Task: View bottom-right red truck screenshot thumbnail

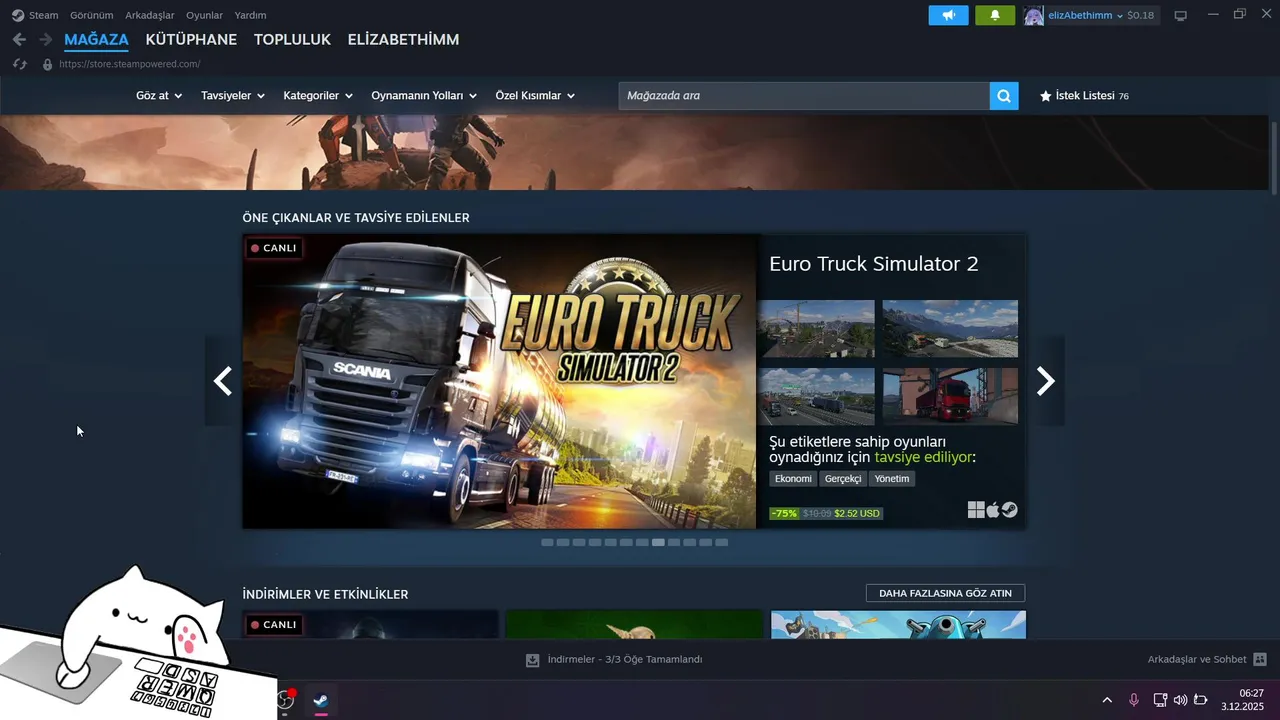Action: [950, 397]
